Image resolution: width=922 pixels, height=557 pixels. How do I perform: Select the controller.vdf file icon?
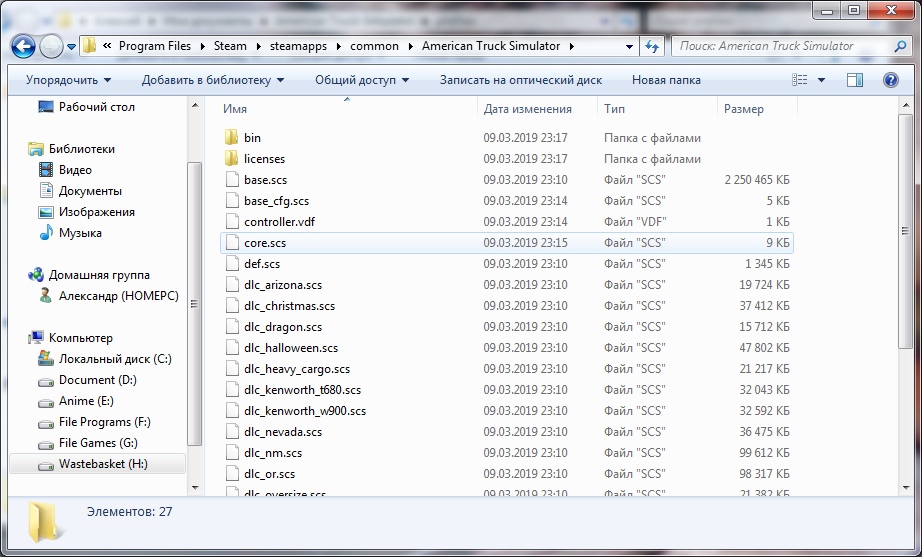(232, 222)
